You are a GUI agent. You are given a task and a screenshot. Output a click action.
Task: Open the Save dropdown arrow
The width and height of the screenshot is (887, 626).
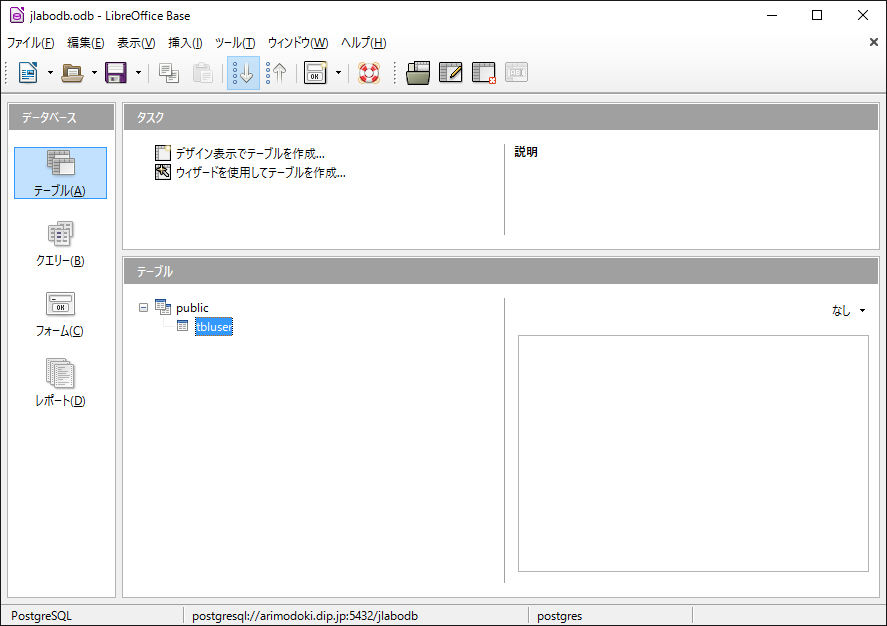click(138, 73)
